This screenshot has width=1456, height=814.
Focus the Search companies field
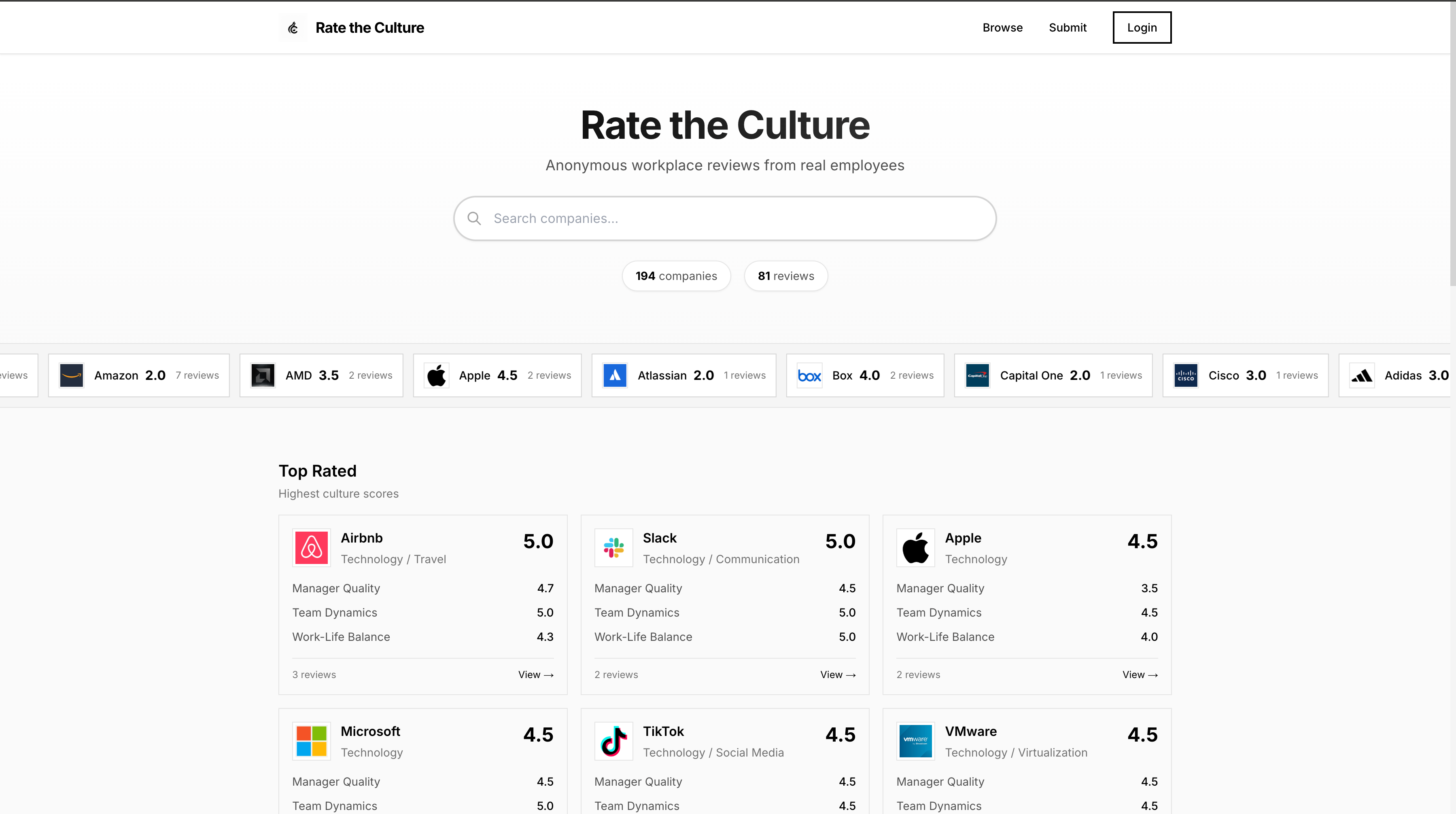point(725,219)
